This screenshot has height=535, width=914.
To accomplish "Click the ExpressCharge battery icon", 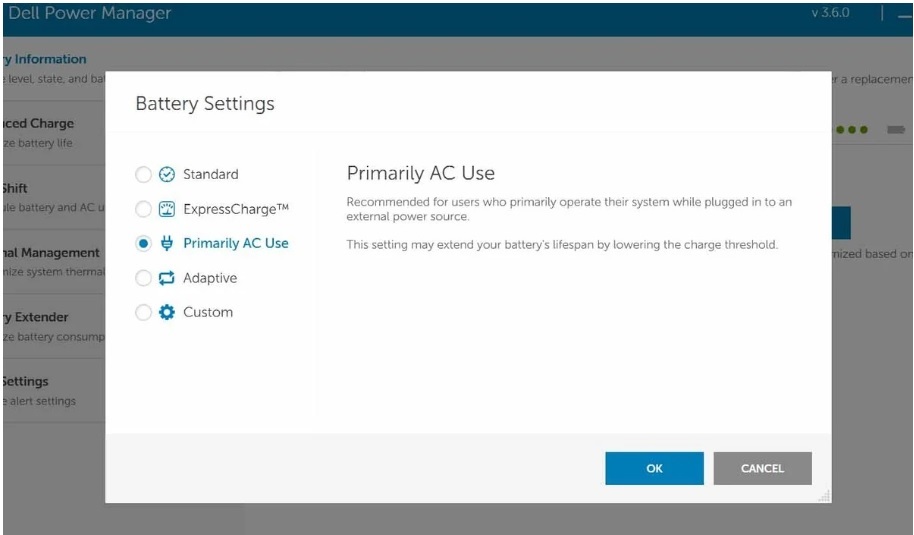I will click(167, 209).
